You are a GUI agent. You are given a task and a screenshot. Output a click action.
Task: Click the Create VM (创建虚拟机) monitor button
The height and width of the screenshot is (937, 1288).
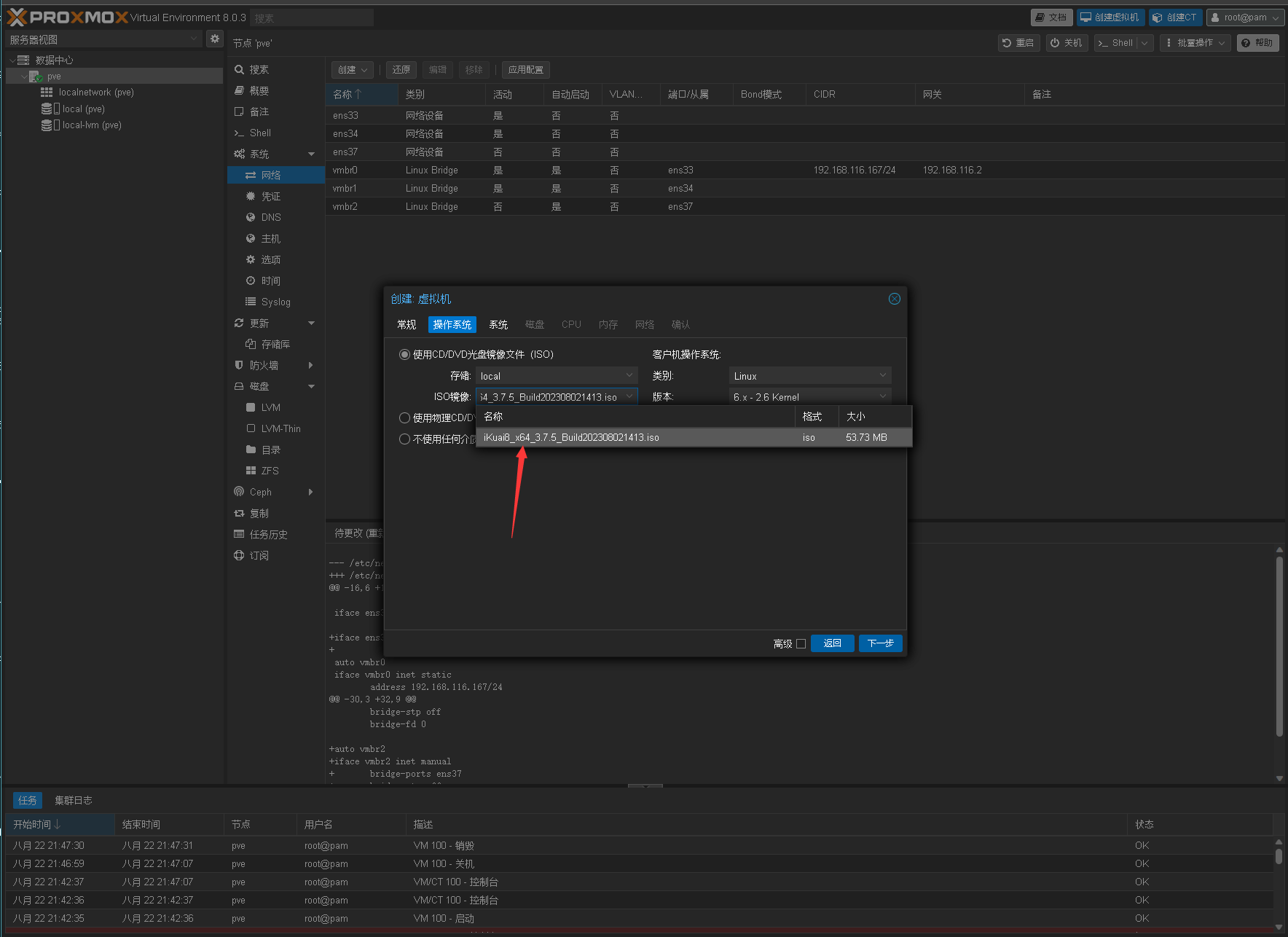(x=1110, y=17)
